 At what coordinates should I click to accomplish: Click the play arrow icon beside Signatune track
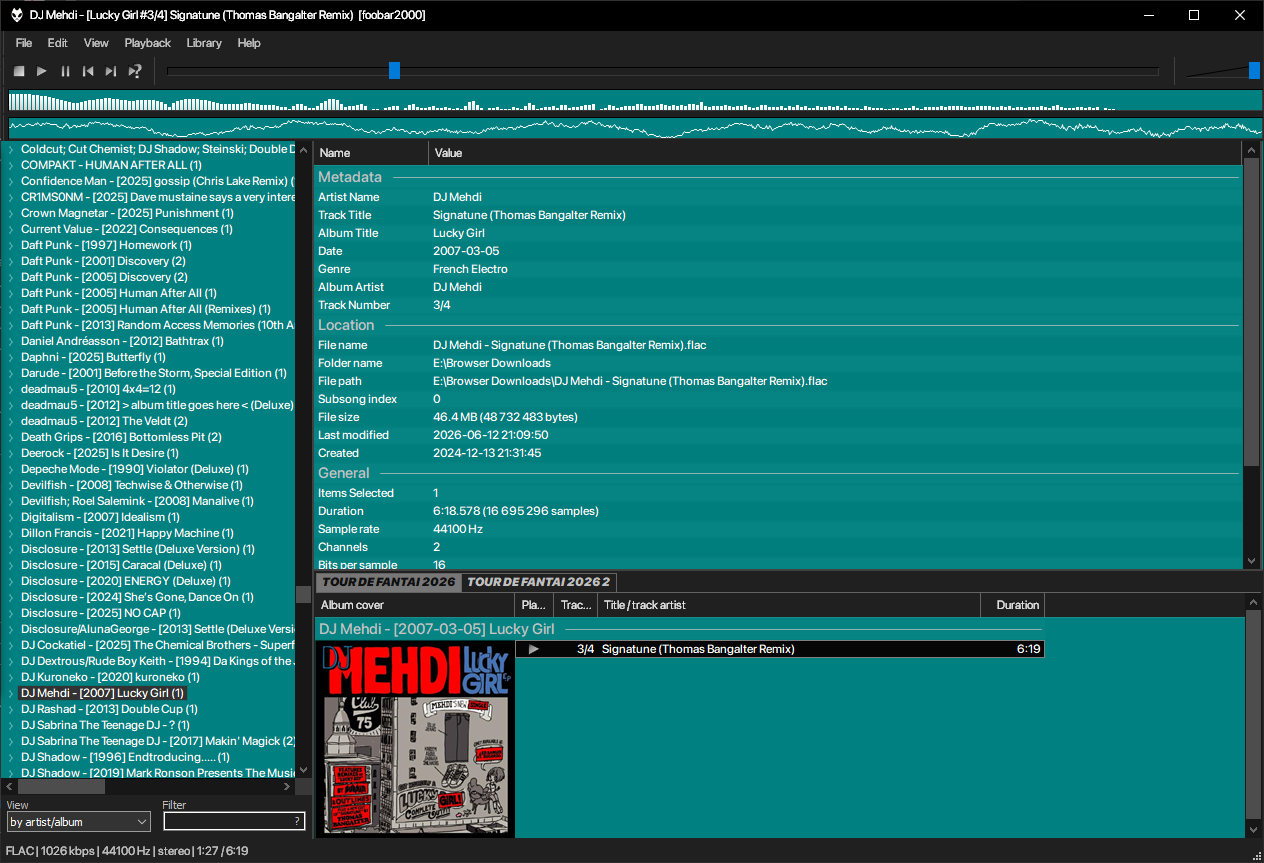point(534,649)
